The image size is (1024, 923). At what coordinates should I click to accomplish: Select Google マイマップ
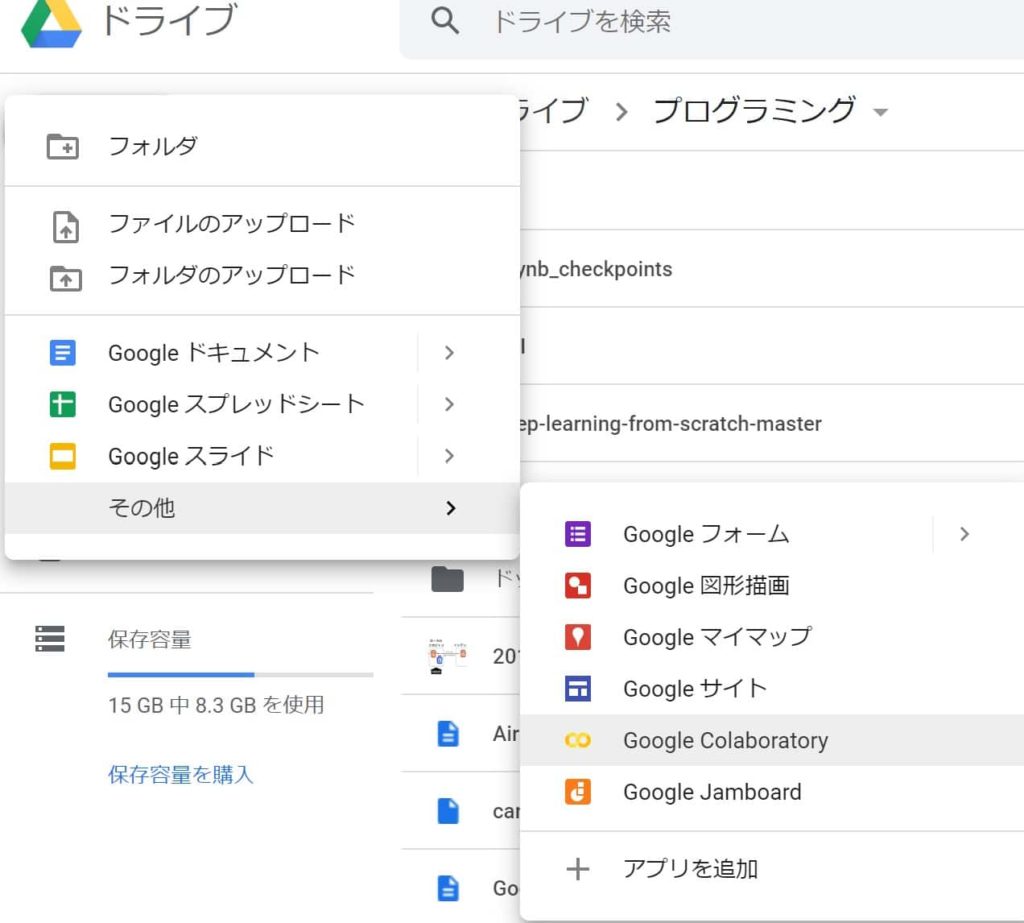716,637
